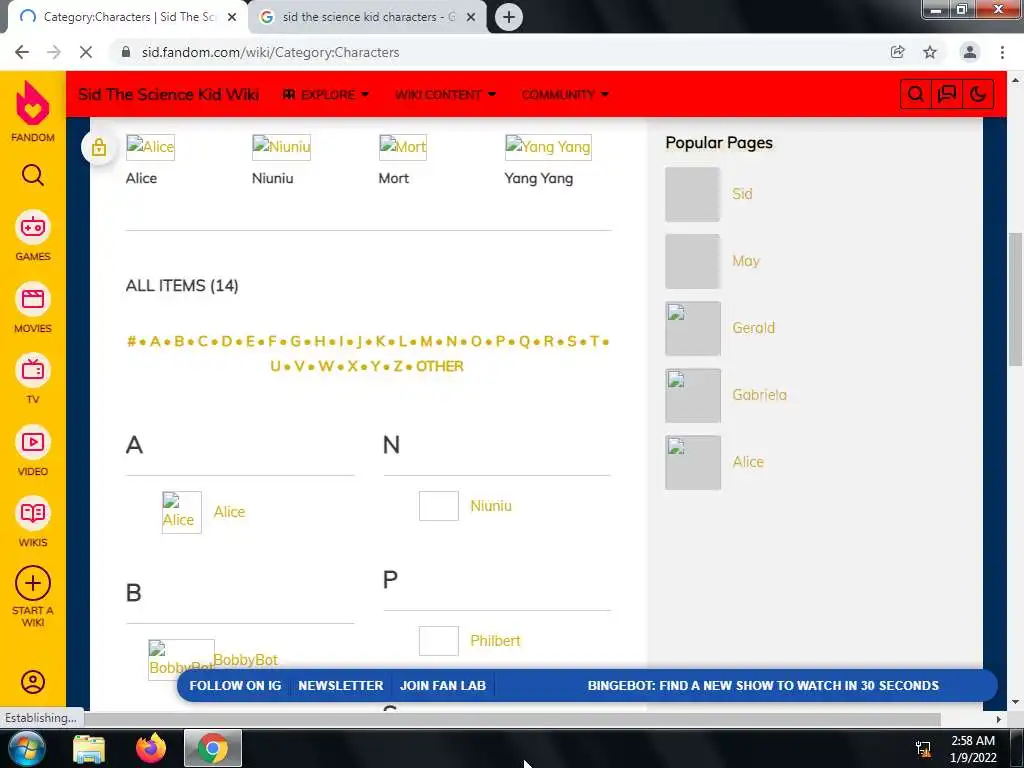Click the Mort trending image
Screen dimensions: 1024x768
[x=403, y=147]
